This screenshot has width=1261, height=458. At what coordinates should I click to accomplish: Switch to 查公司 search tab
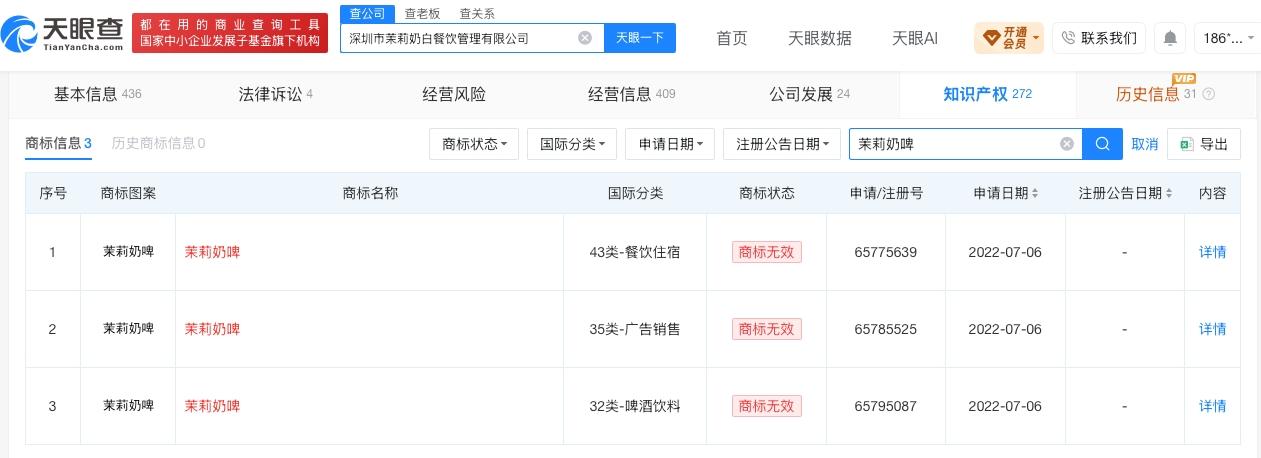[x=366, y=13]
